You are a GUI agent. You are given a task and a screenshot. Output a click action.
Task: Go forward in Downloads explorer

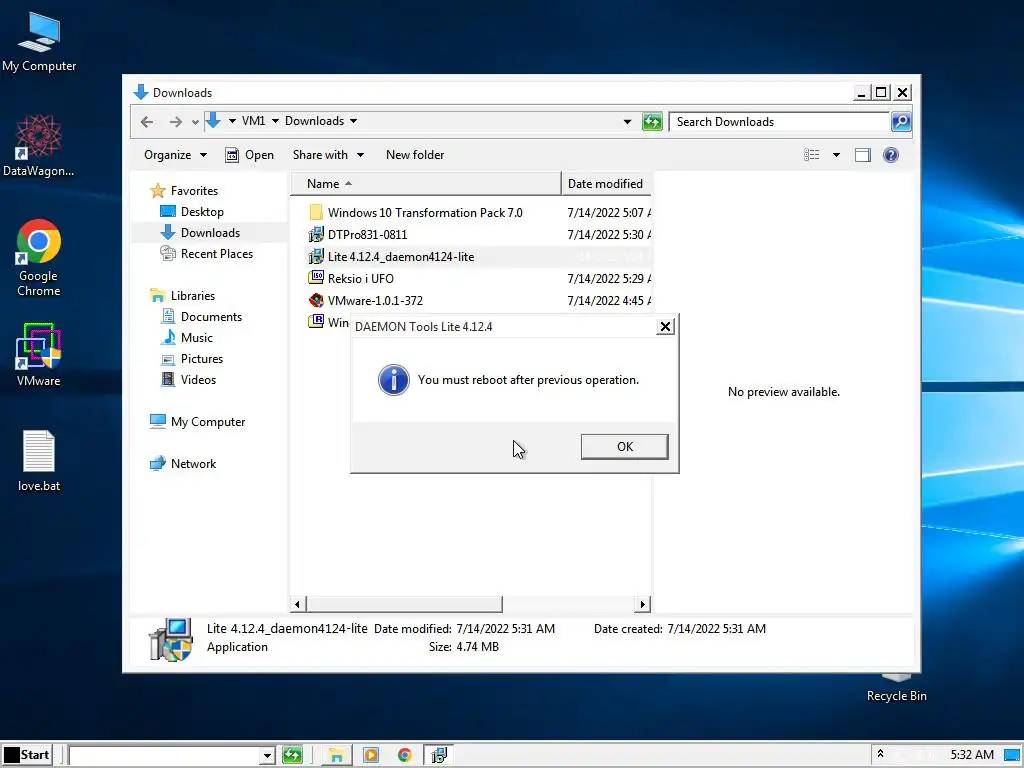pyautogui.click(x=176, y=121)
